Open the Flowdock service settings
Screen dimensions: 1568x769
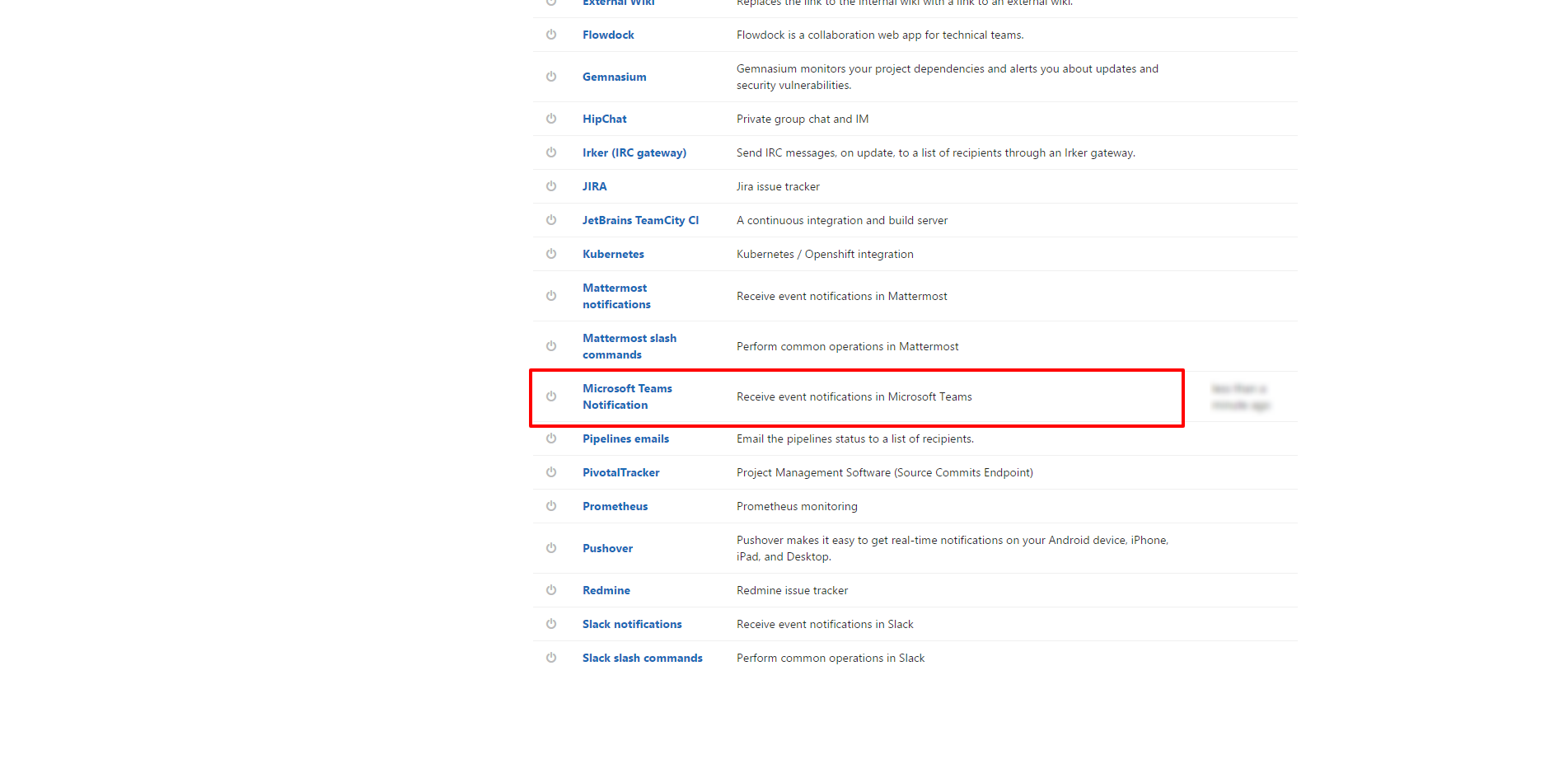(x=608, y=35)
